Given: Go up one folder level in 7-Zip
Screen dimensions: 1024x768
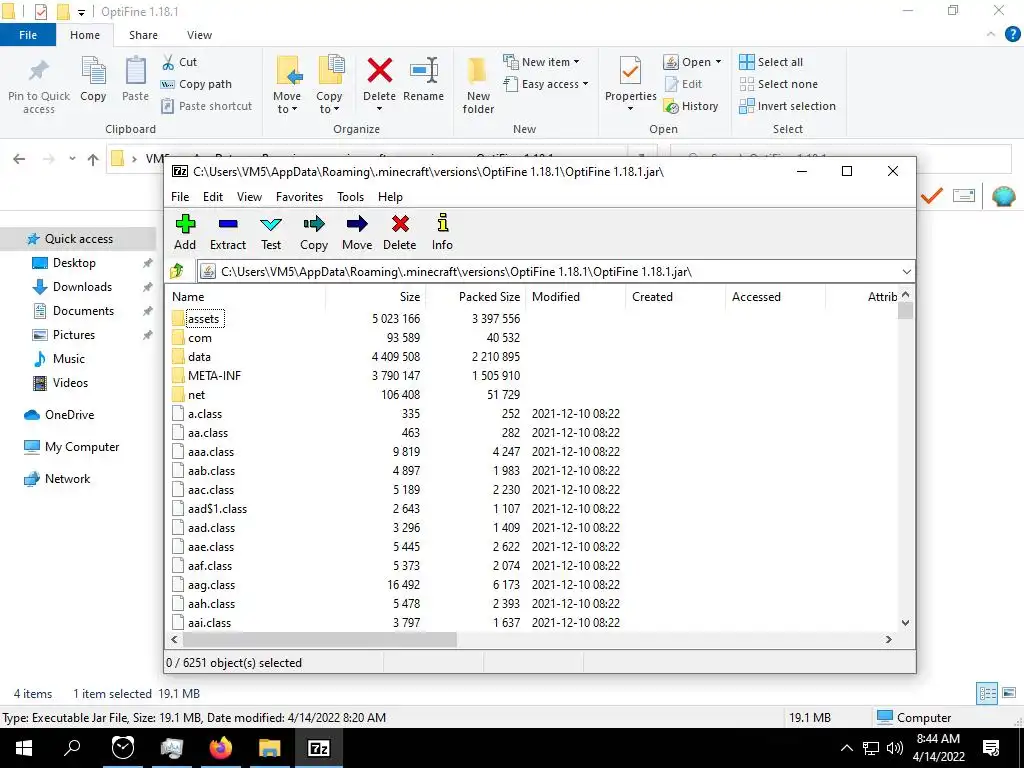Looking at the screenshot, I should [x=177, y=271].
